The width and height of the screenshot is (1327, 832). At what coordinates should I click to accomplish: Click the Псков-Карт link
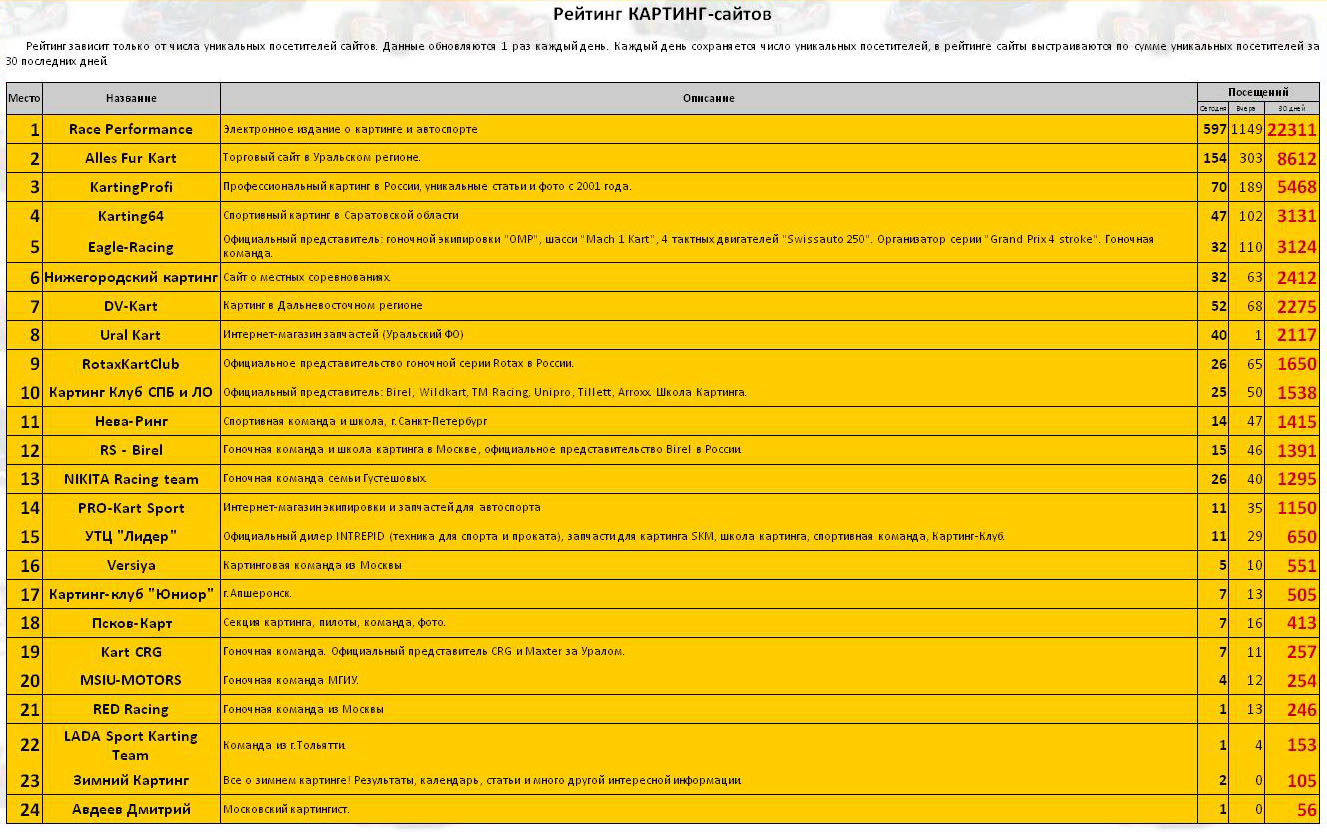point(130,623)
